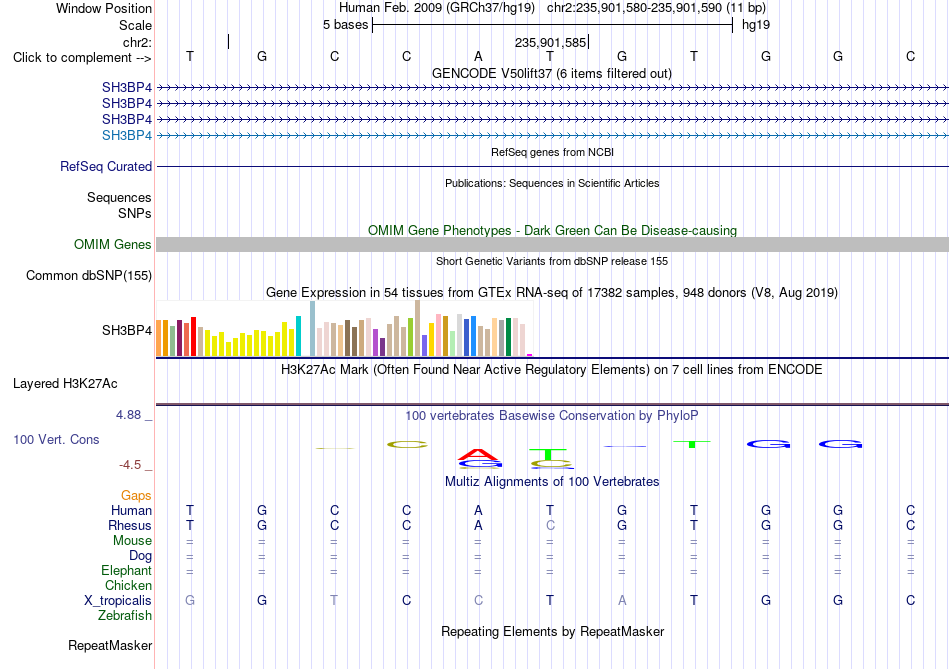Click the Layered H3K27Ac track label
This screenshot has width=950, height=669.
pos(65,384)
